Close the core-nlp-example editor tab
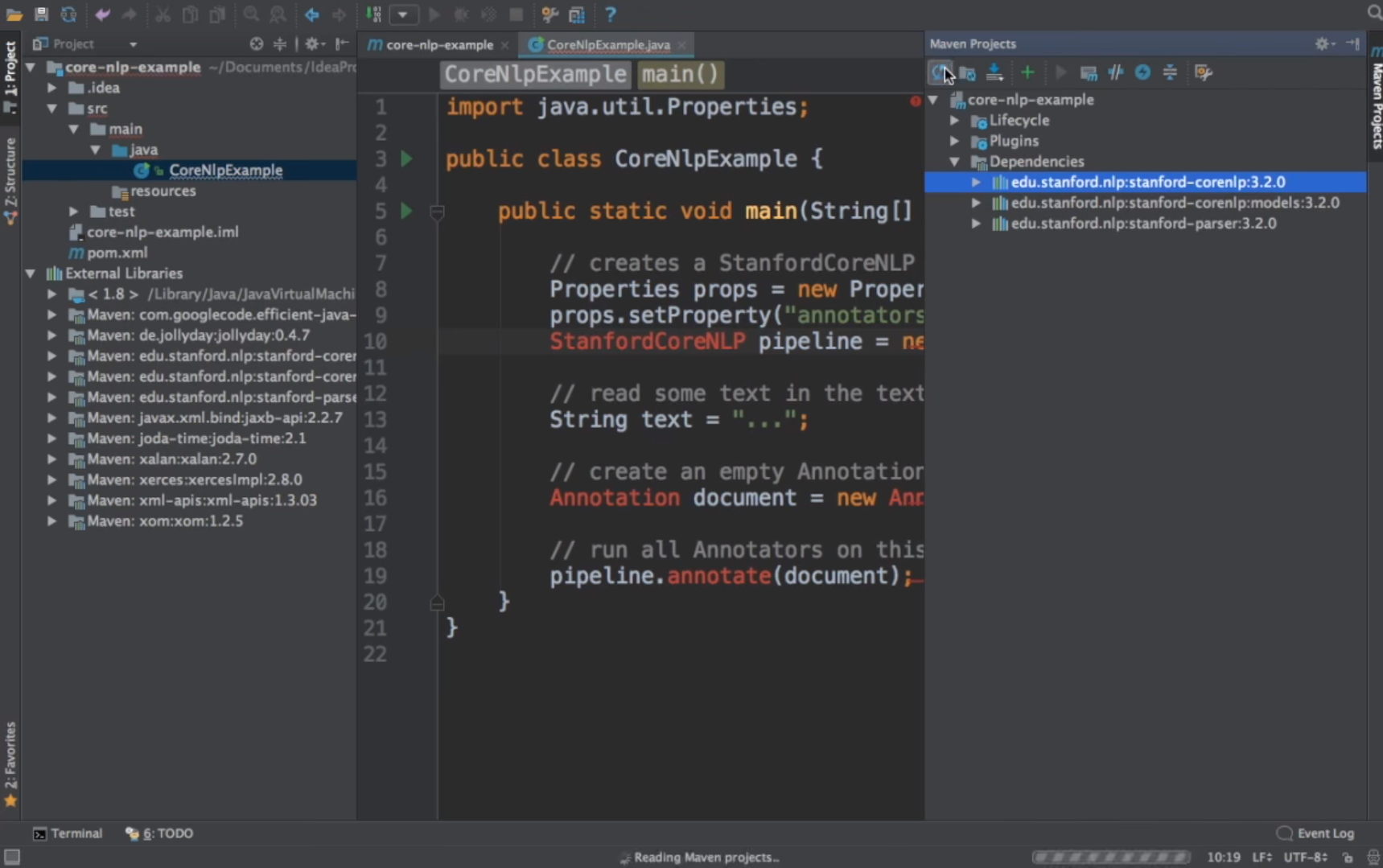The height and width of the screenshot is (868, 1383). coord(504,45)
